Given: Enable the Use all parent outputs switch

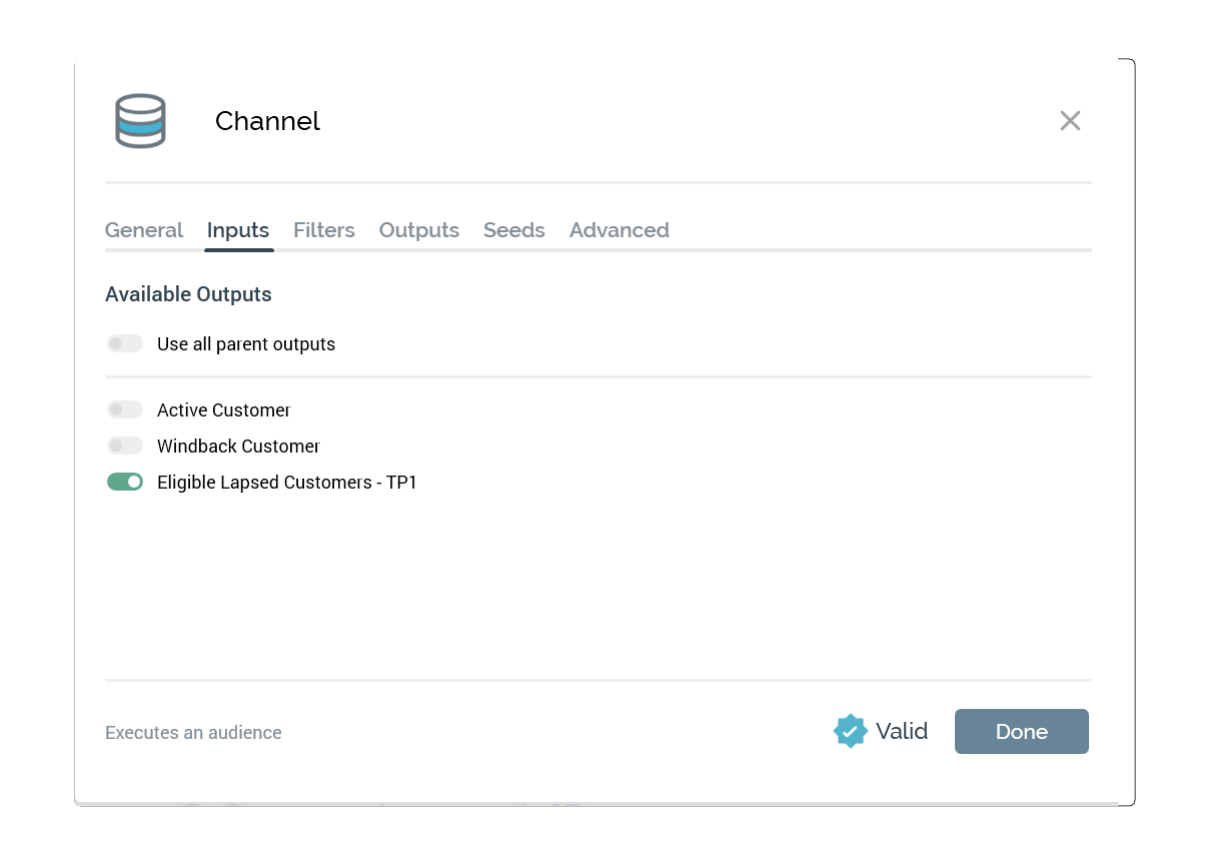Looking at the screenshot, I should (x=125, y=344).
